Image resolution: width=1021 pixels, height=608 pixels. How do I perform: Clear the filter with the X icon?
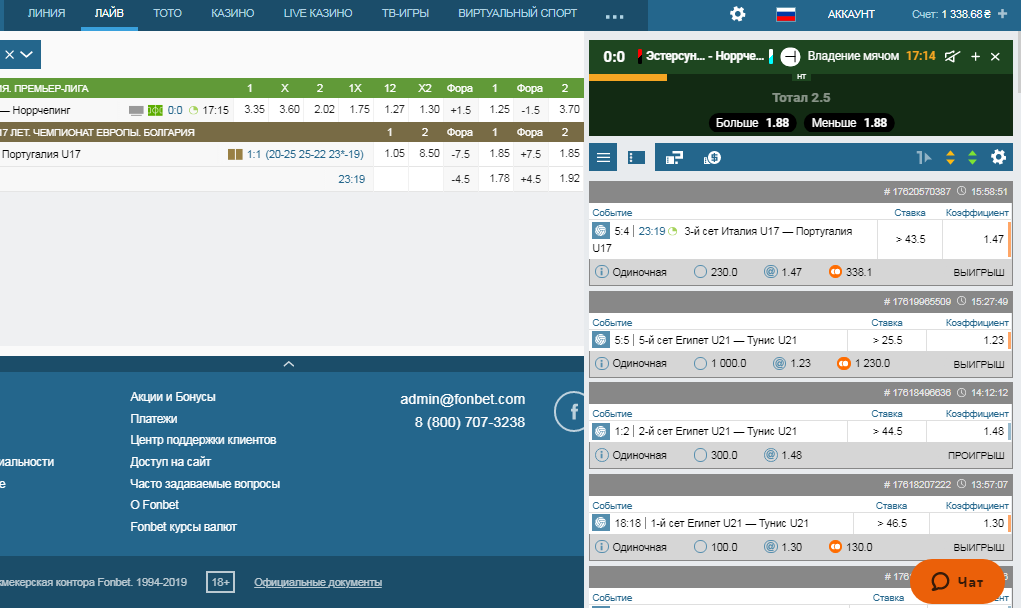pos(9,55)
